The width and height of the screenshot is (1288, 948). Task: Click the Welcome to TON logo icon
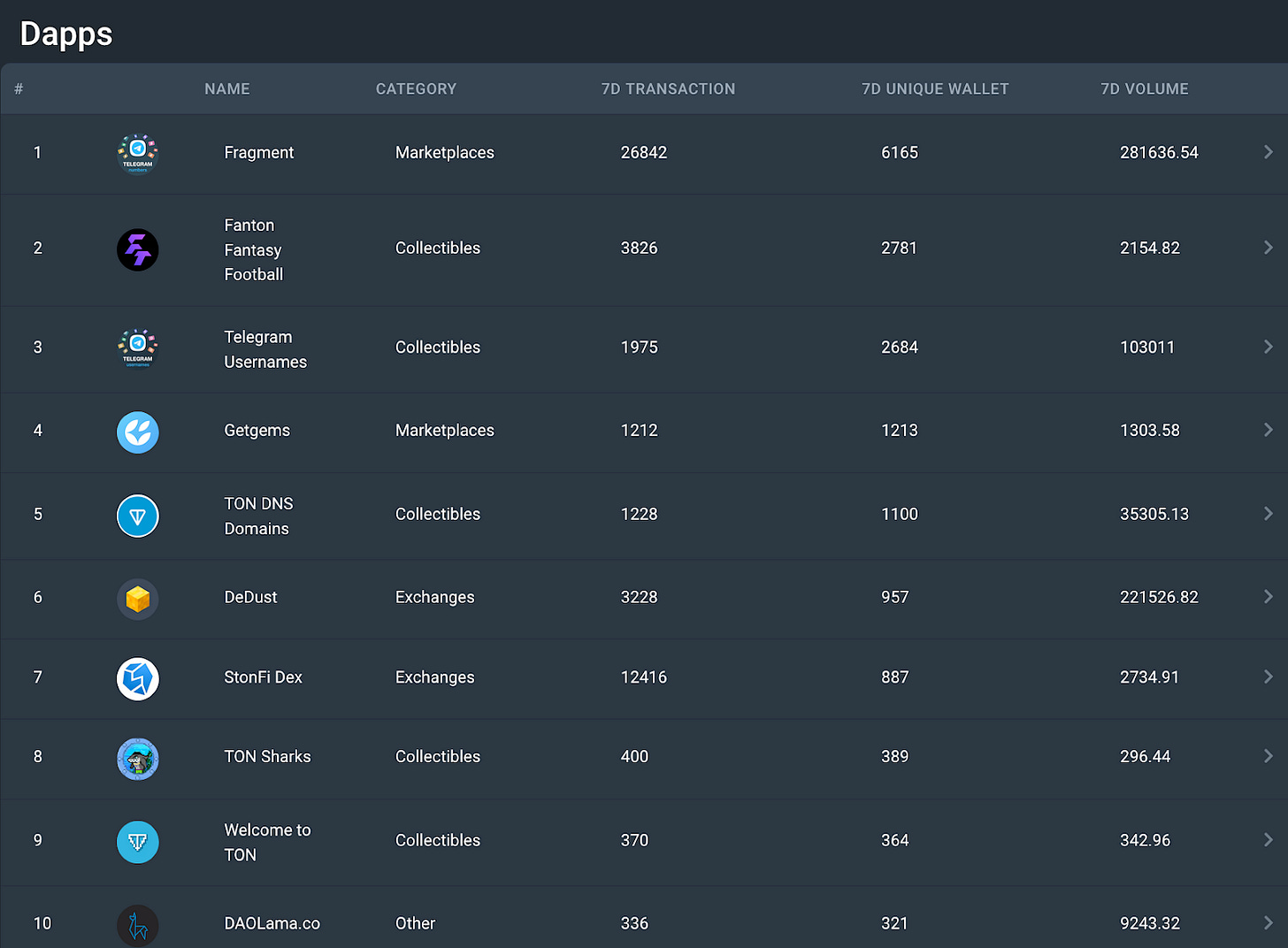[138, 842]
